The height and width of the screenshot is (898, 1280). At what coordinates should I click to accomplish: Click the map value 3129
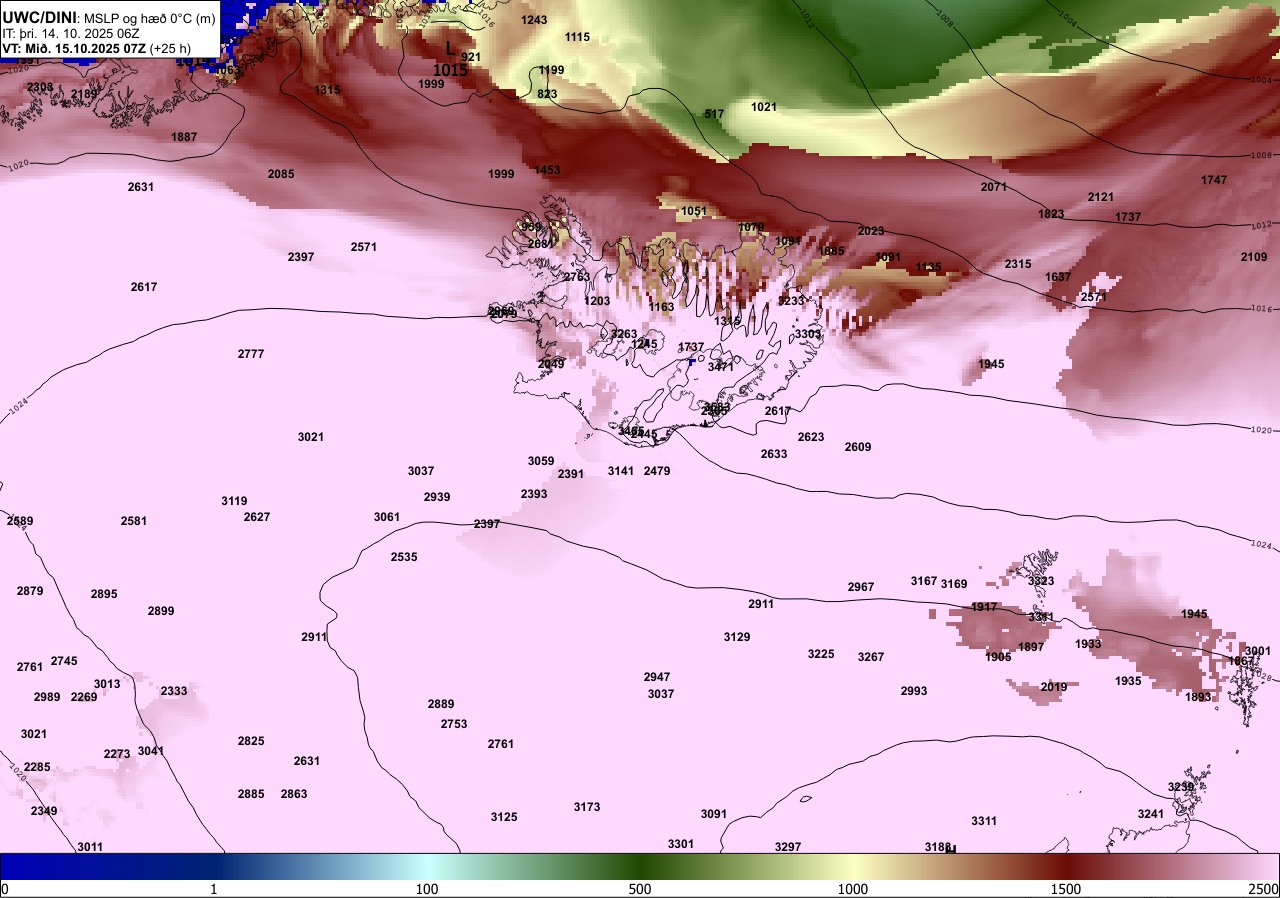pyautogui.click(x=737, y=637)
